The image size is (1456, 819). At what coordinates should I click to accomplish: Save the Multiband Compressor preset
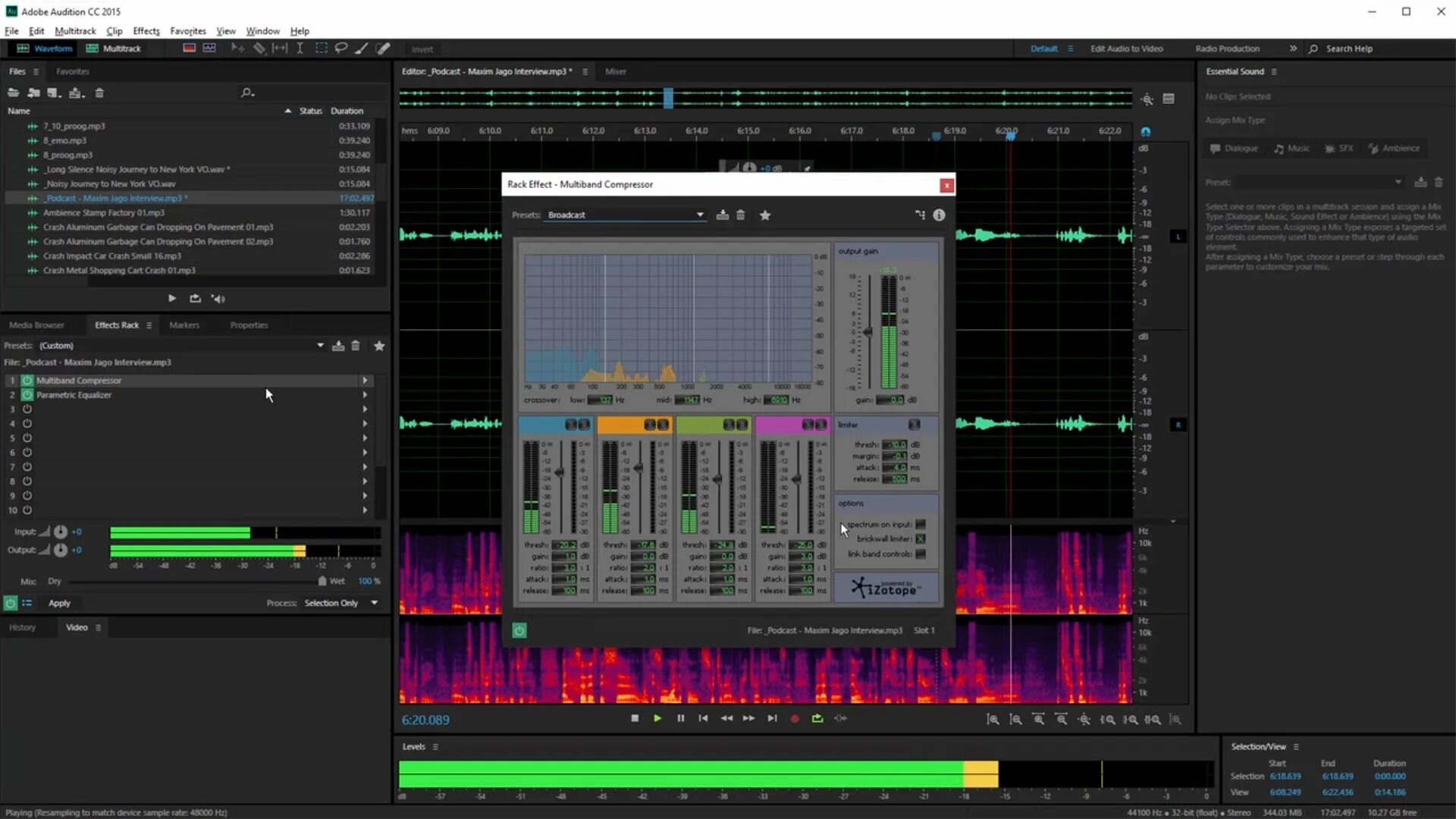(x=722, y=215)
